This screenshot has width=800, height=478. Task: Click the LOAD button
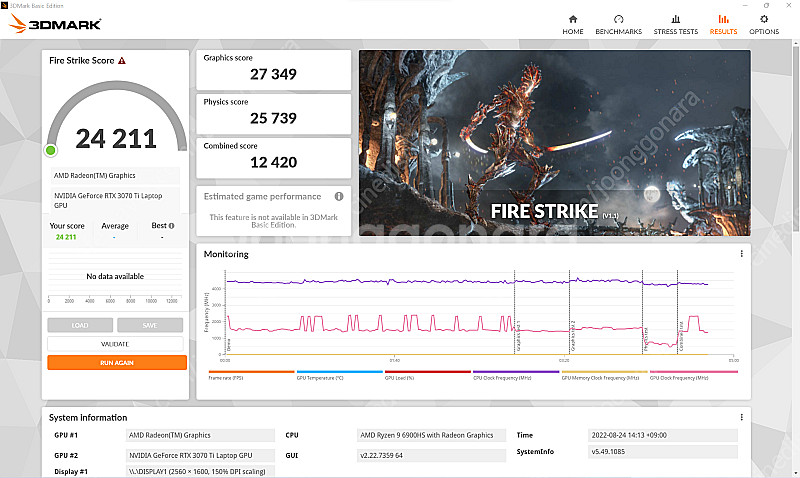click(x=80, y=325)
